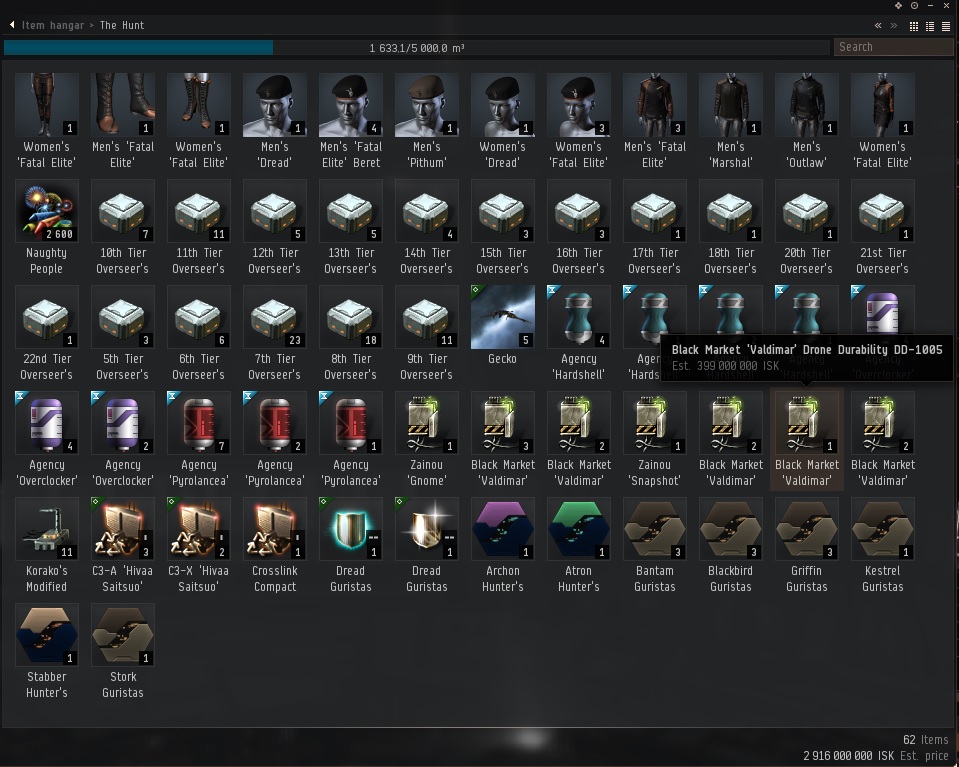Choose the 14th Tier Overseer's item
The image size is (959, 767).
(x=426, y=228)
